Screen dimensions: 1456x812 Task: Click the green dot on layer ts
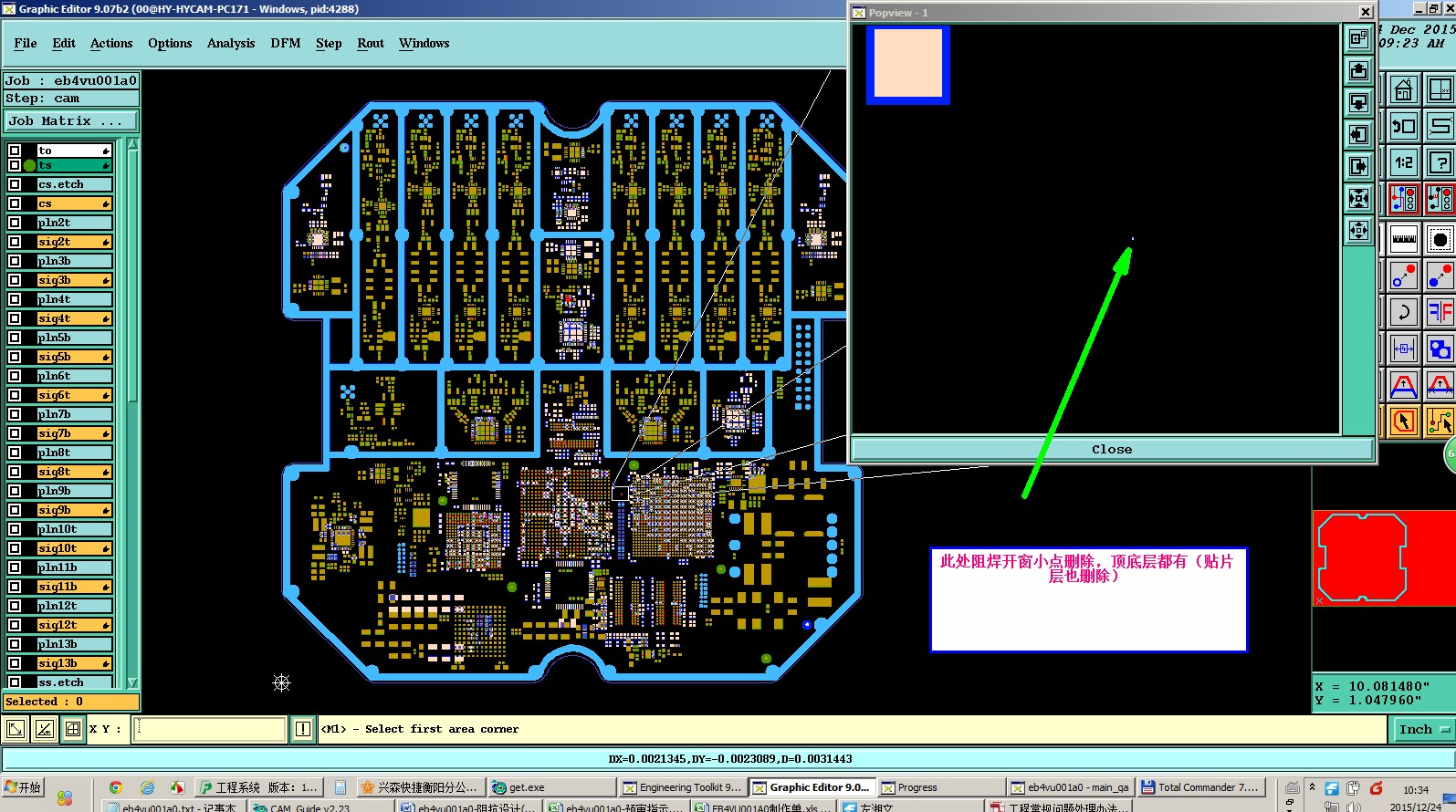tap(30, 165)
